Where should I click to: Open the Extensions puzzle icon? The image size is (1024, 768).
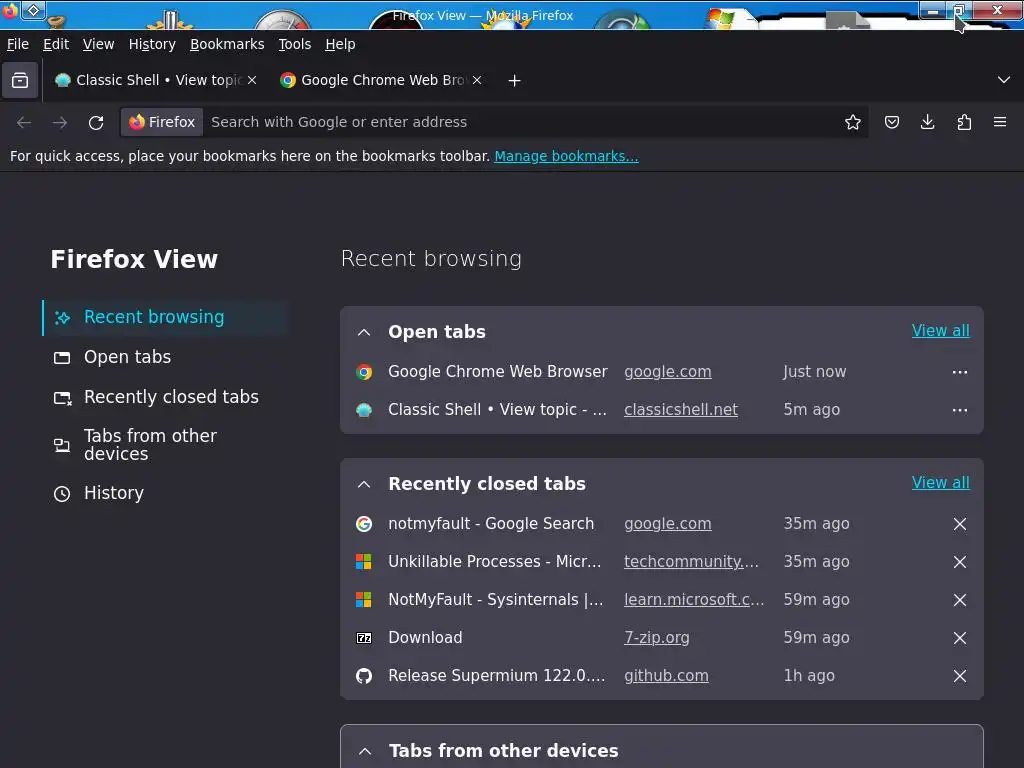964,122
